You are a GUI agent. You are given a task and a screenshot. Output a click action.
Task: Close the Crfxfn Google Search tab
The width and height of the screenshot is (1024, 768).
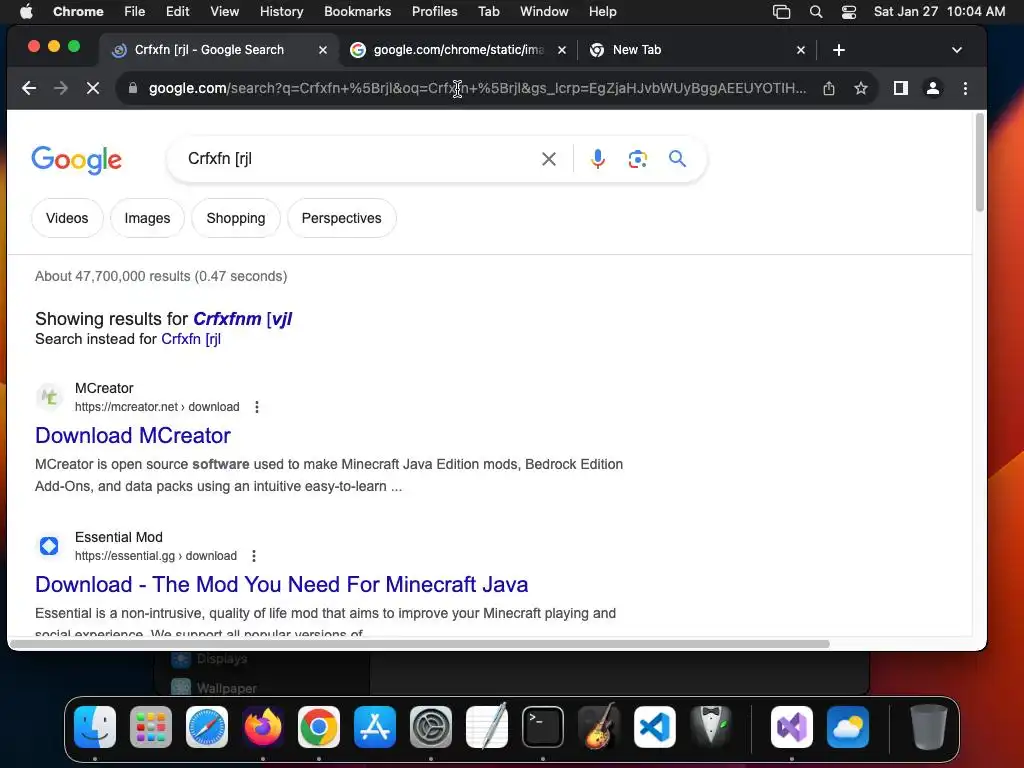(323, 50)
